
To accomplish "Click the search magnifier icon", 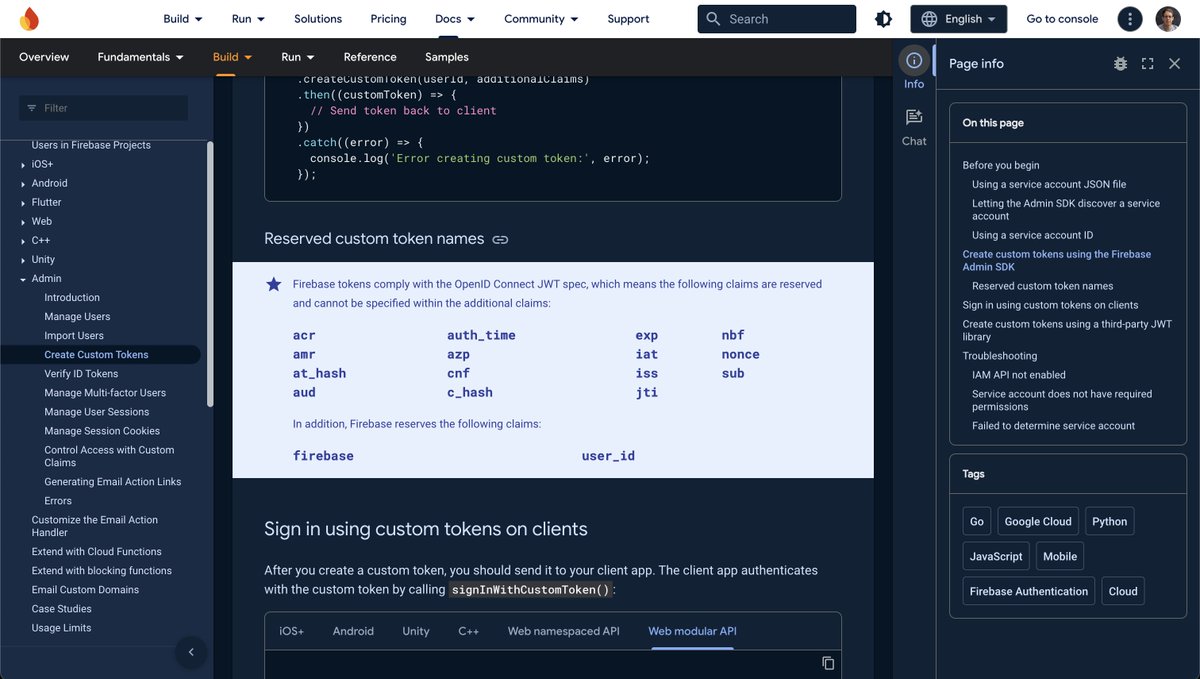I will pyautogui.click(x=713, y=19).
